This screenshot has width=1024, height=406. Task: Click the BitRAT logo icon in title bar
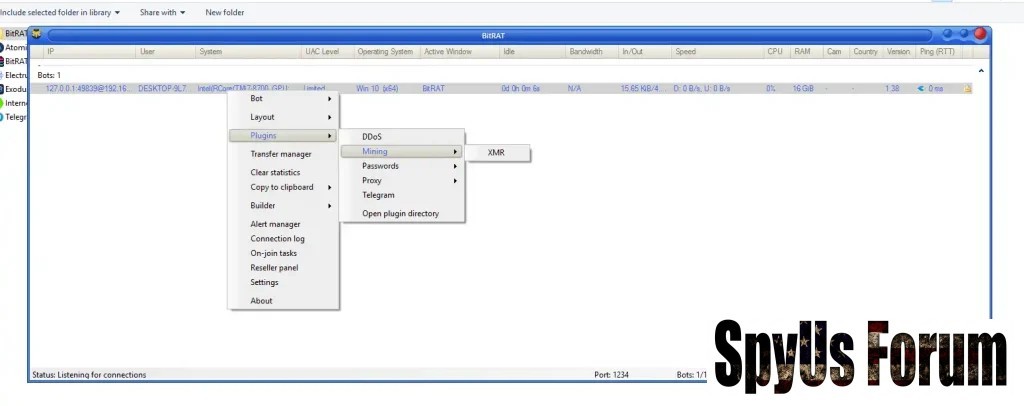pyautogui.click(x=37, y=34)
